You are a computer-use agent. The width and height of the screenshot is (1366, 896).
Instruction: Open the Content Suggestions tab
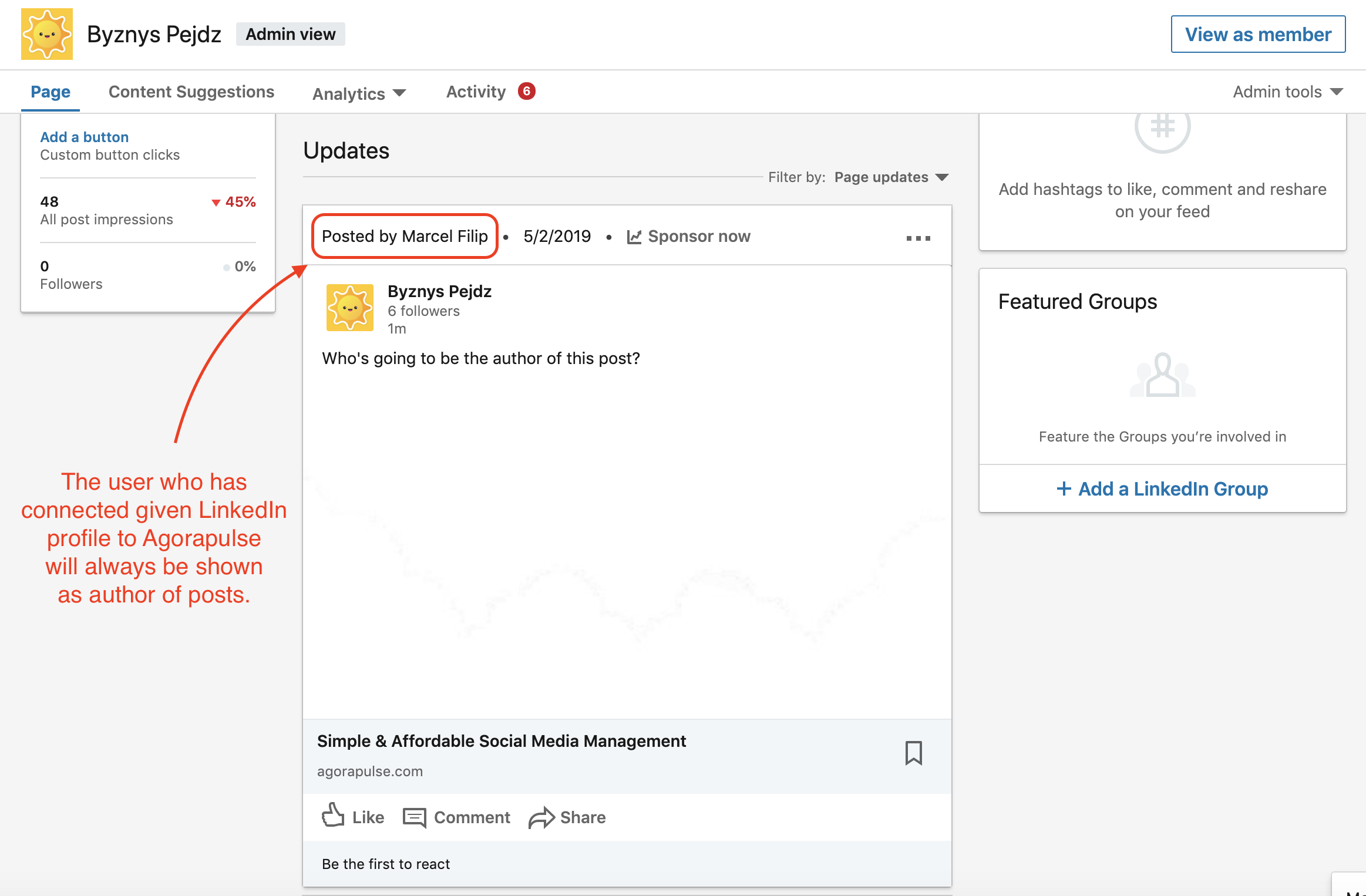[x=191, y=92]
